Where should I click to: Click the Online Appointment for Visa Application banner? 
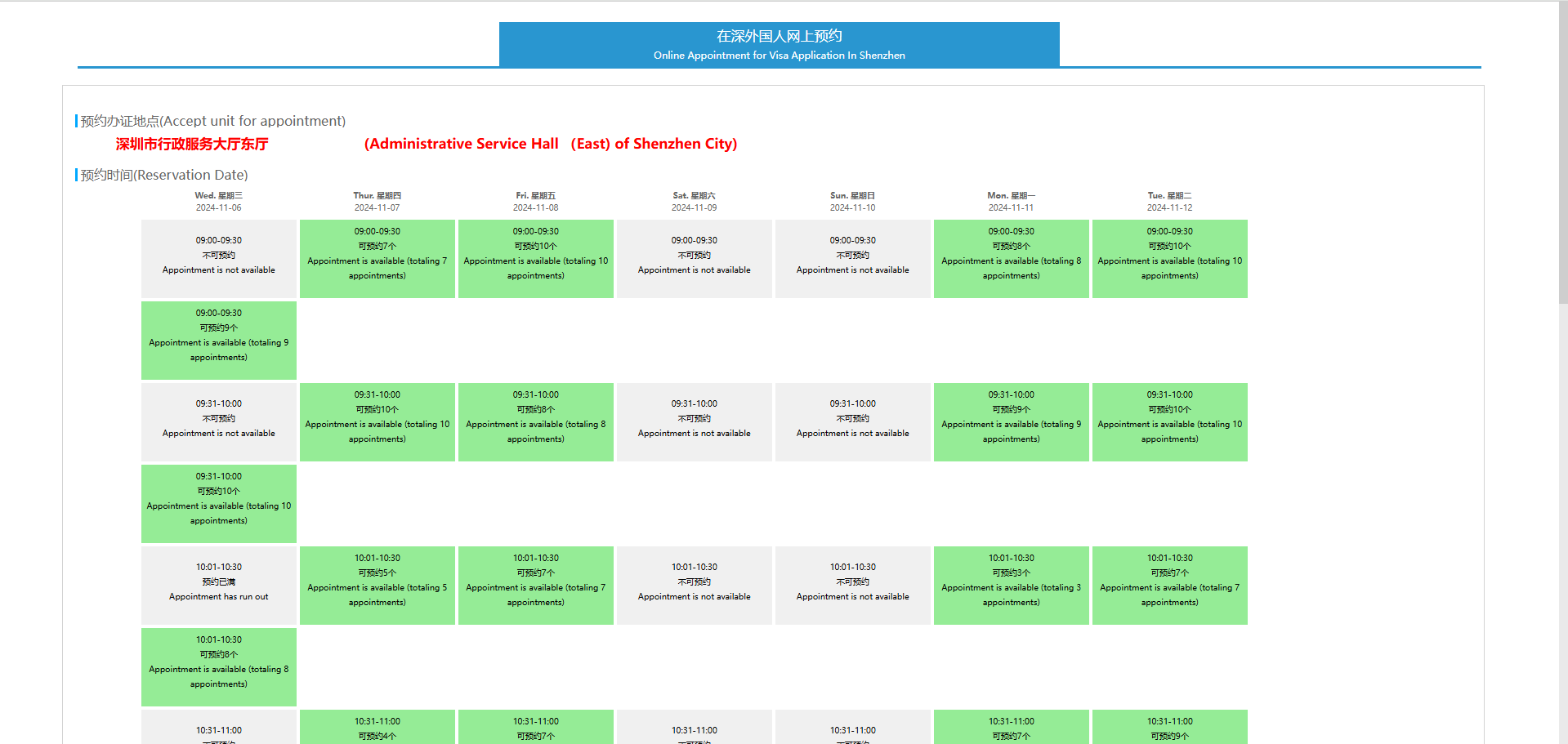(x=779, y=44)
